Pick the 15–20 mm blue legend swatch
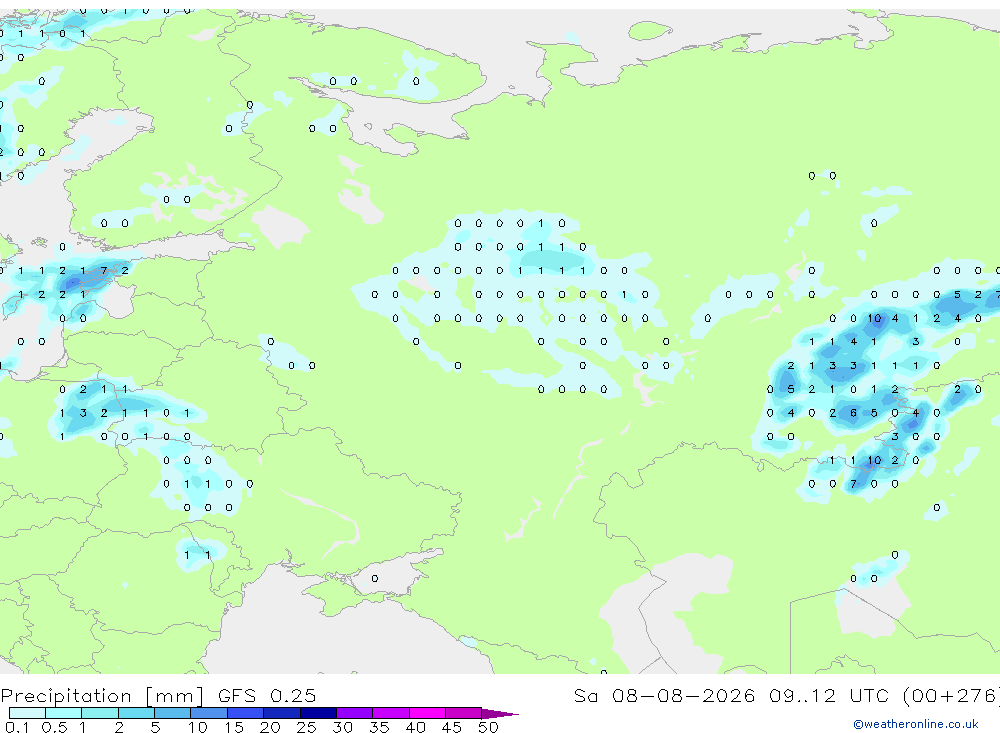 (246, 713)
